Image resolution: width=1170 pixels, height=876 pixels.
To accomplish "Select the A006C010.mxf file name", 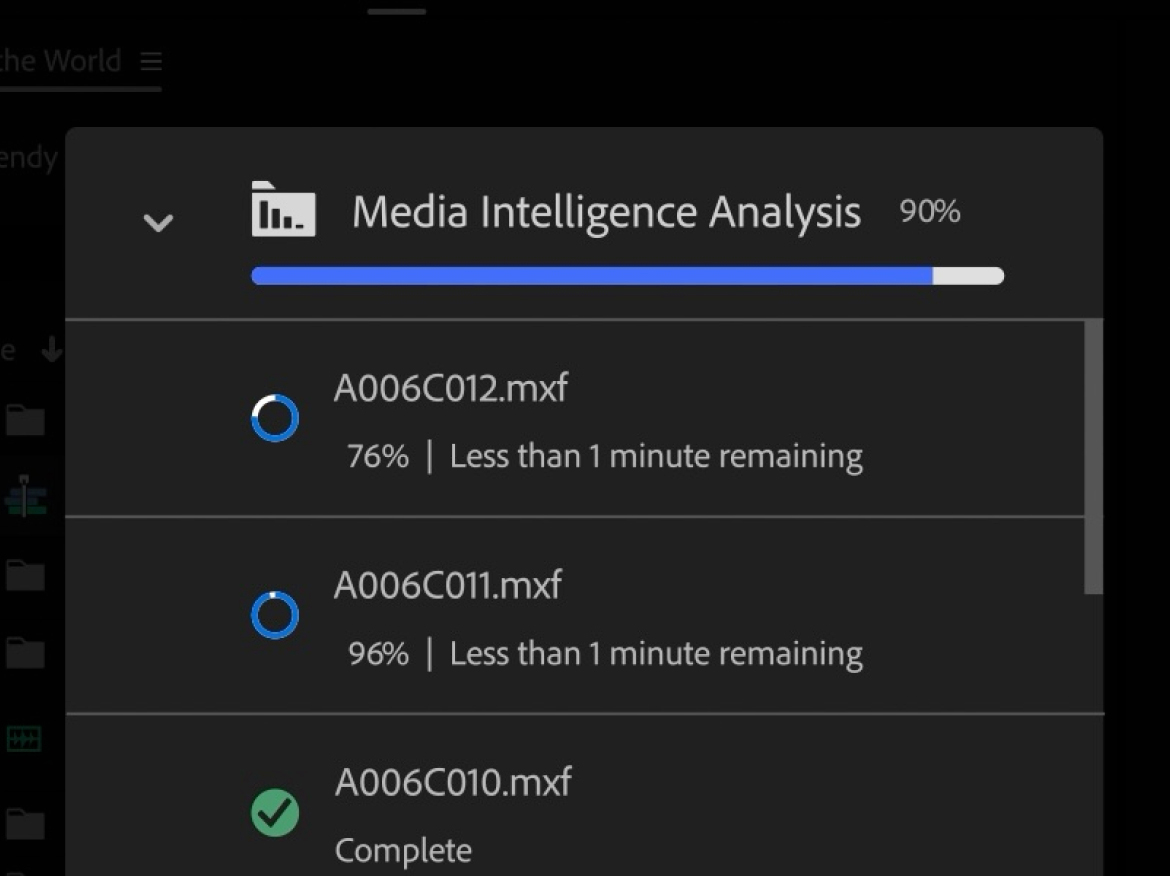I will click(x=453, y=782).
